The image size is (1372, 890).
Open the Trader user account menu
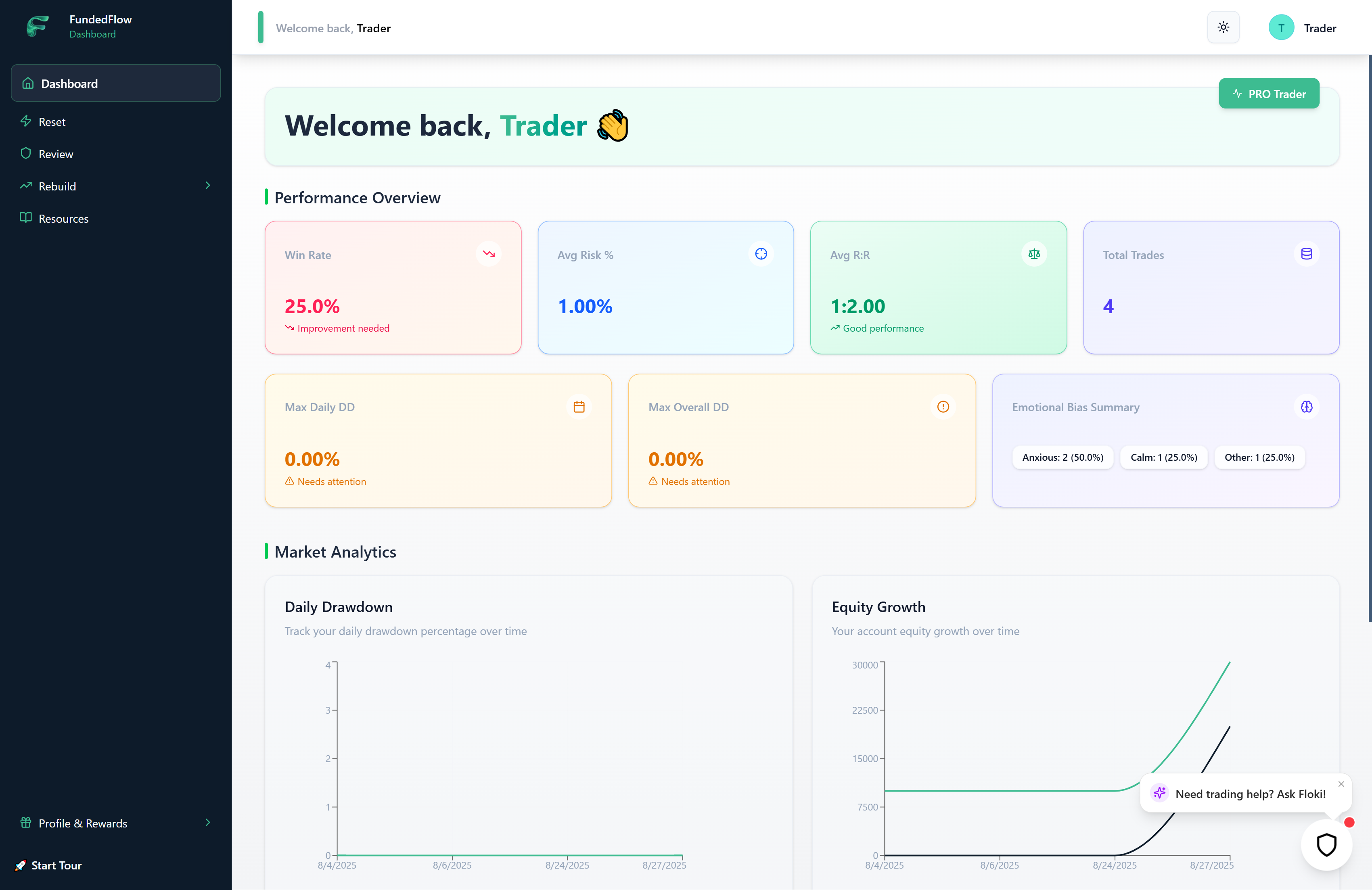1302,28
